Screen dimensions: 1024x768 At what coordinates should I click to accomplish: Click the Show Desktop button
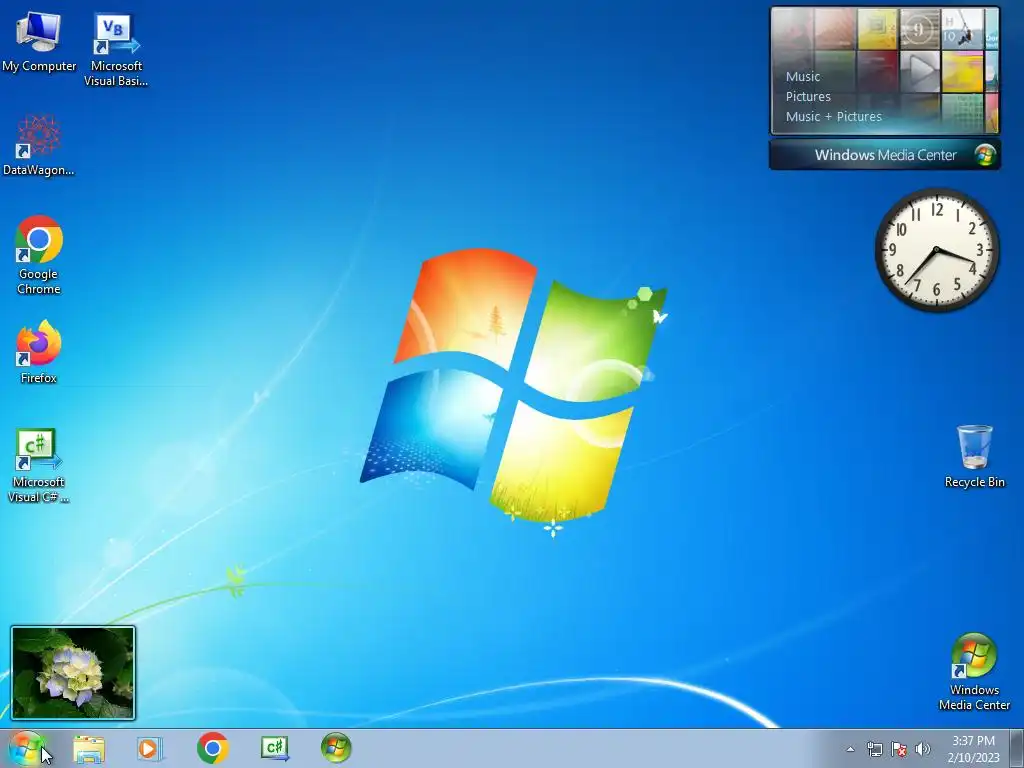click(x=1017, y=748)
